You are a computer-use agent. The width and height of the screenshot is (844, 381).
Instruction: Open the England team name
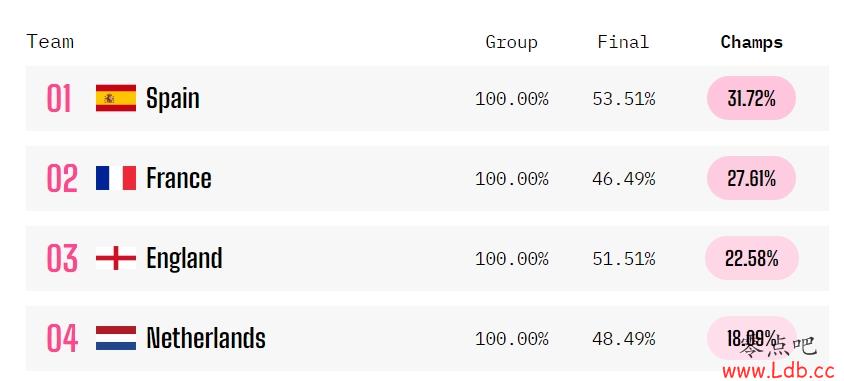tap(184, 258)
